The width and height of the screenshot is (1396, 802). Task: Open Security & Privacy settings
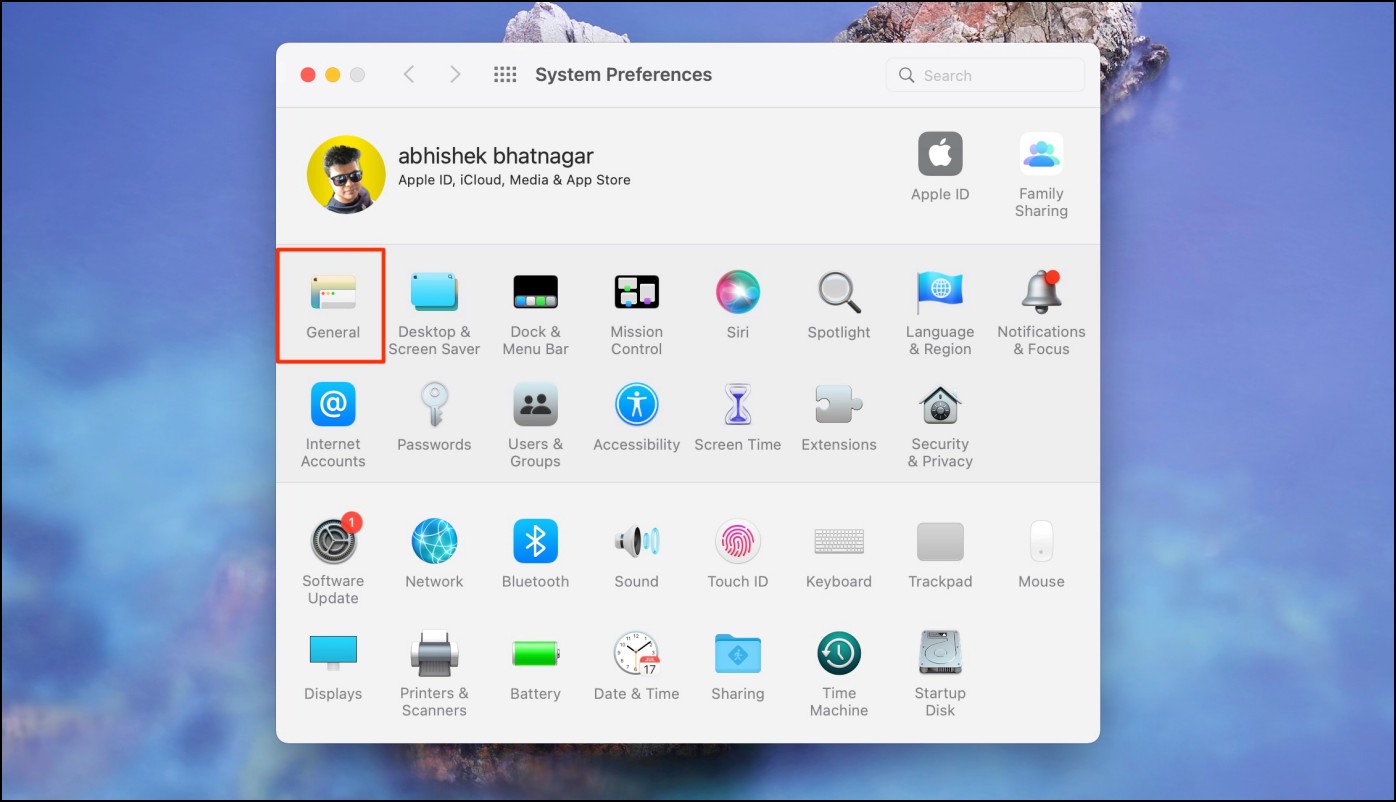coord(940,425)
